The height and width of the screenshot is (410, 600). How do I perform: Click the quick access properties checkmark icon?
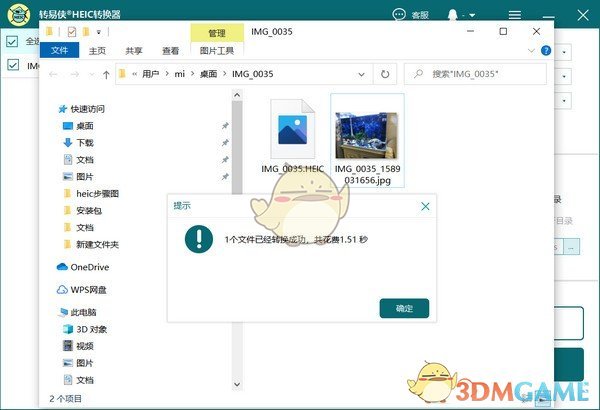pos(71,31)
